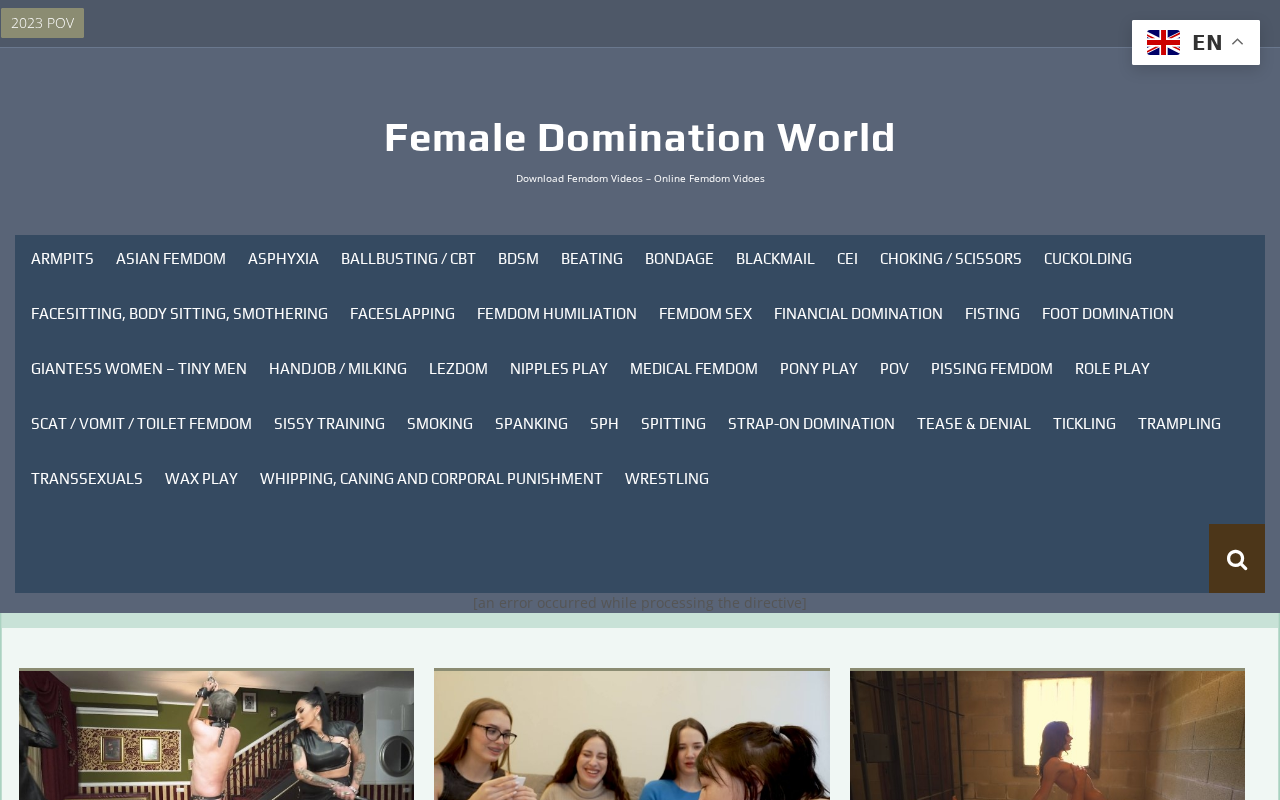Choose the Pony Play category

(x=819, y=369)
